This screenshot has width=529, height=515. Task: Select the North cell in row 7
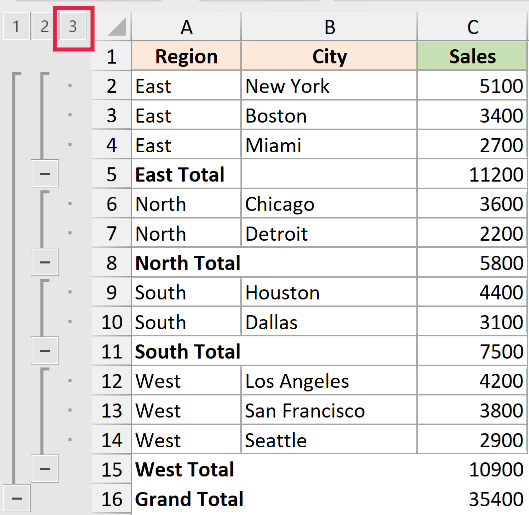coord(186,233)
